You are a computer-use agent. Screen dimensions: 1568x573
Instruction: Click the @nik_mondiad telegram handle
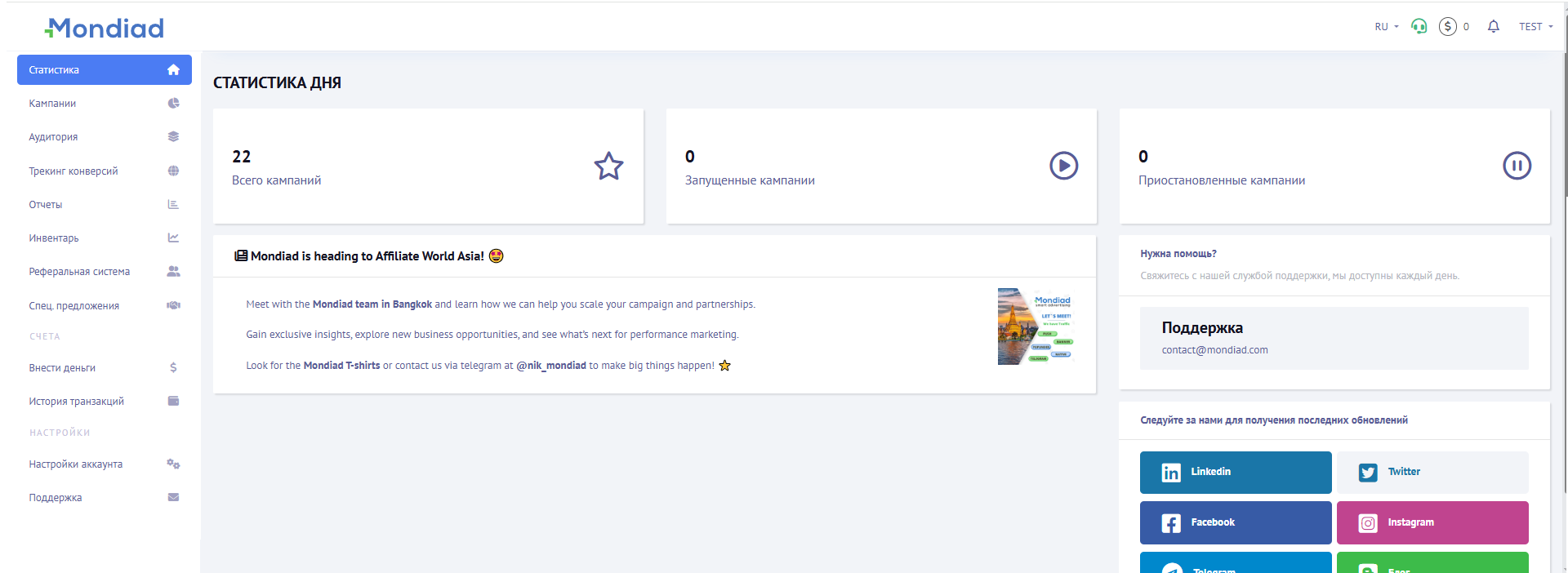[551, 366]
